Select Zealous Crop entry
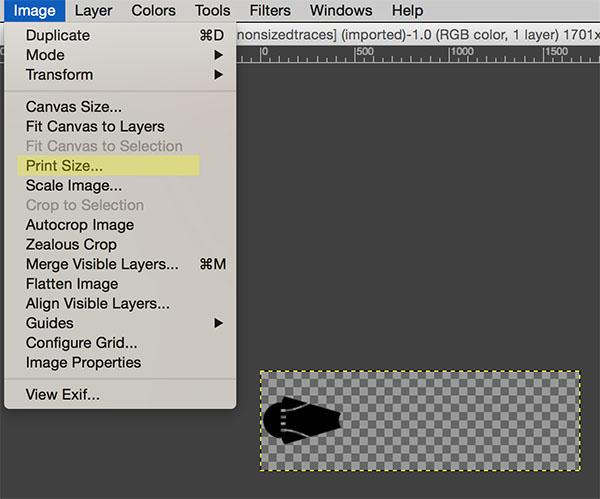 click(71, 244)
